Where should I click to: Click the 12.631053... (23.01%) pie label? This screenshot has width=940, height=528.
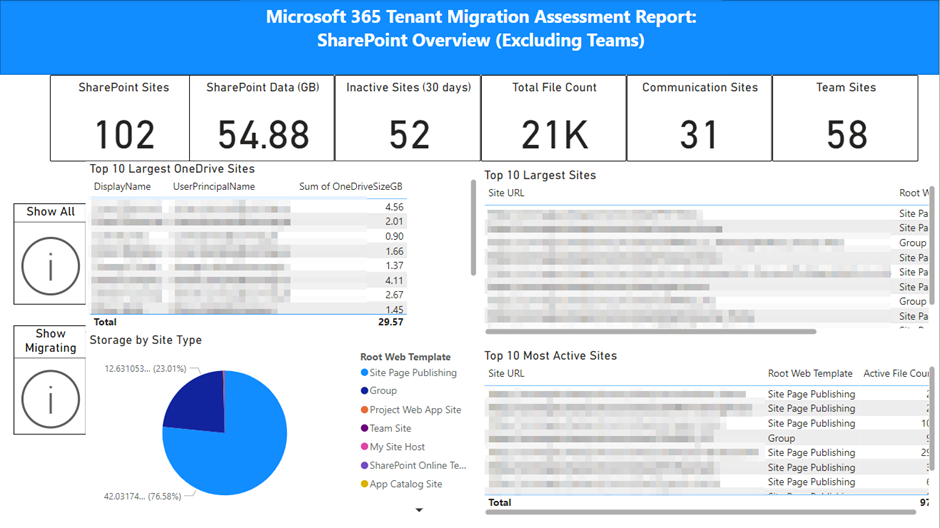click(x=146, y=369)
